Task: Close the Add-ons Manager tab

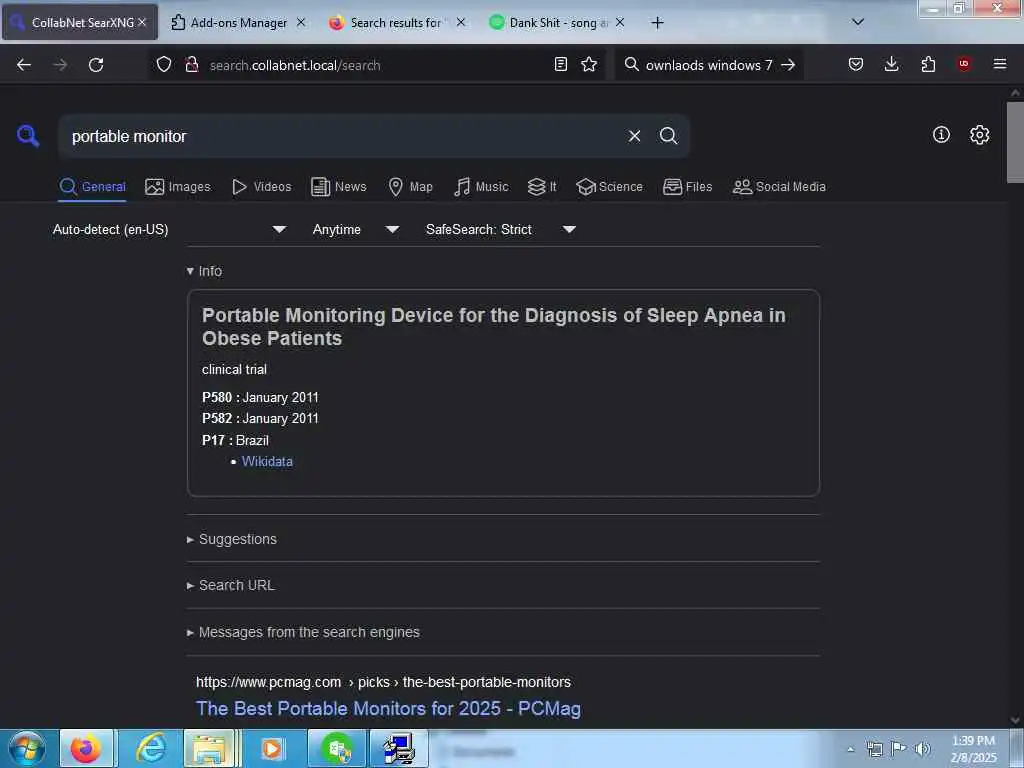Action: (x=300, y=22)
